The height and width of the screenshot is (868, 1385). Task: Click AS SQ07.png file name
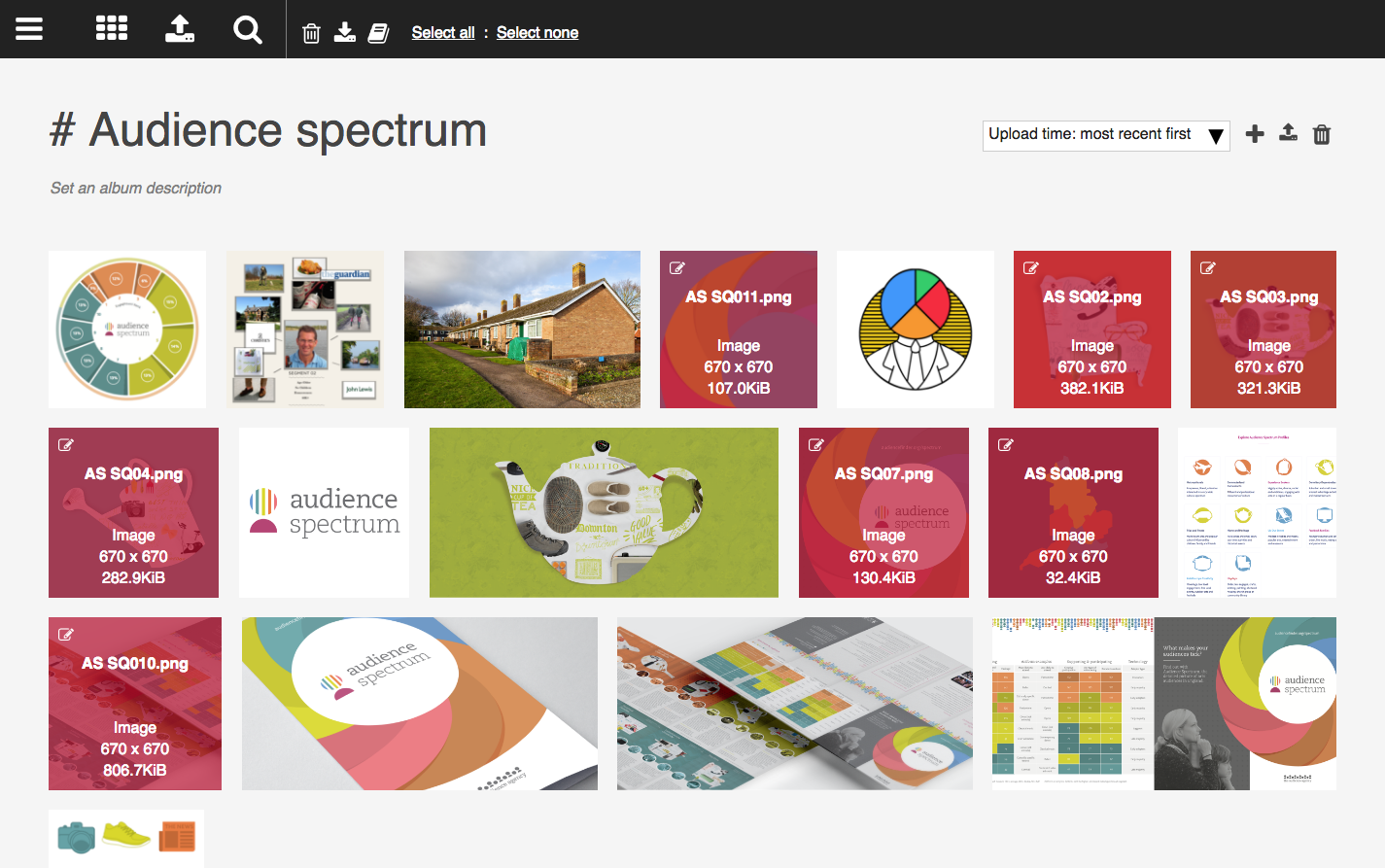coord(883,474)
